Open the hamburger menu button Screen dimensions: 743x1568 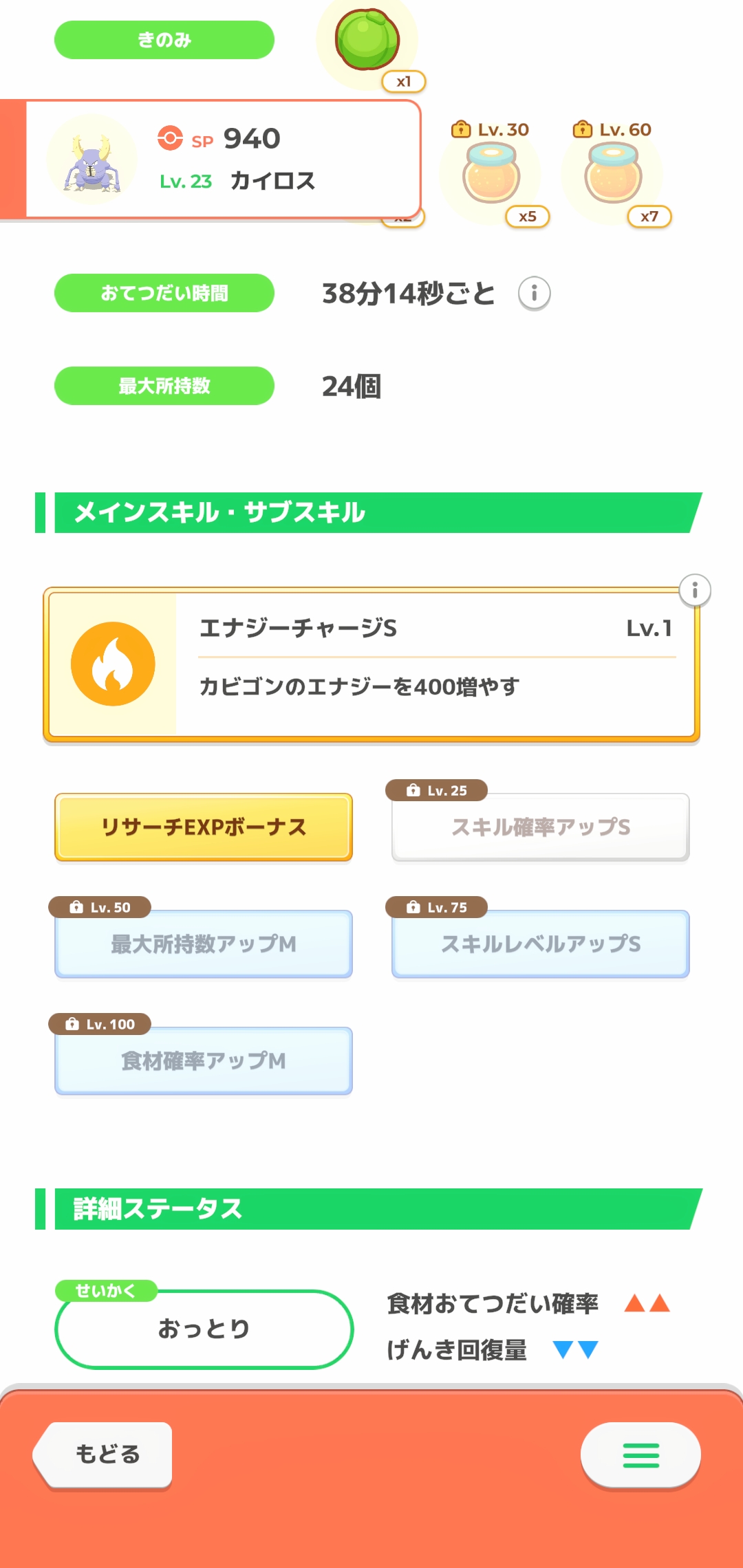[640, 1455]
